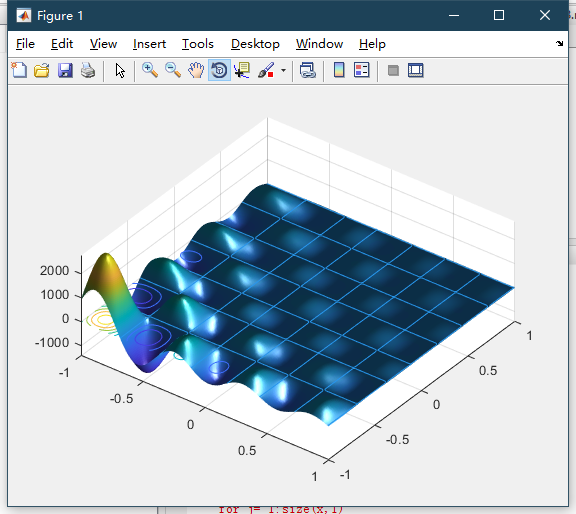This screenshot has height=514, width=576.
Task: Open the Brush color dropdown arrow
Action: pos(283,70)
